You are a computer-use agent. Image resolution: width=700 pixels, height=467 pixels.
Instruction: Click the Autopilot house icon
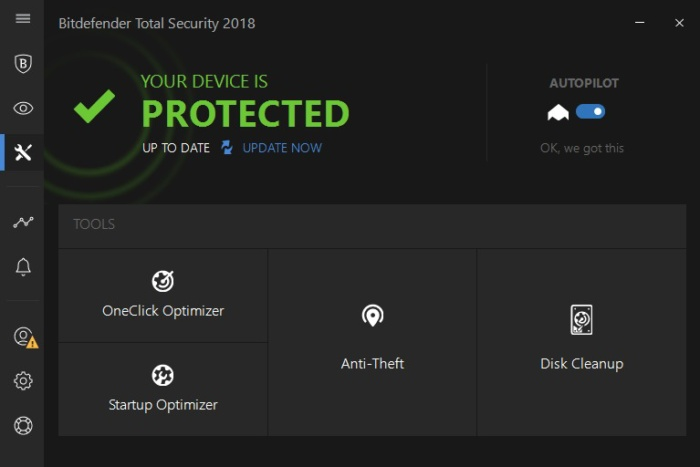557,113
